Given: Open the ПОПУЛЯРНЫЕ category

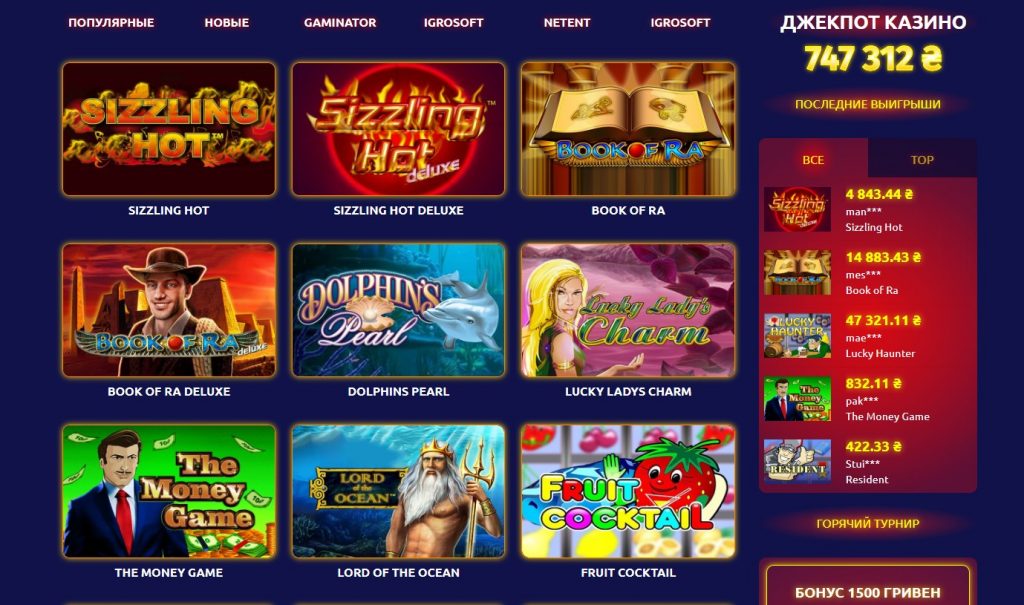Looking at the screenshot, I should pyautogui.click(x=111, y=22).
